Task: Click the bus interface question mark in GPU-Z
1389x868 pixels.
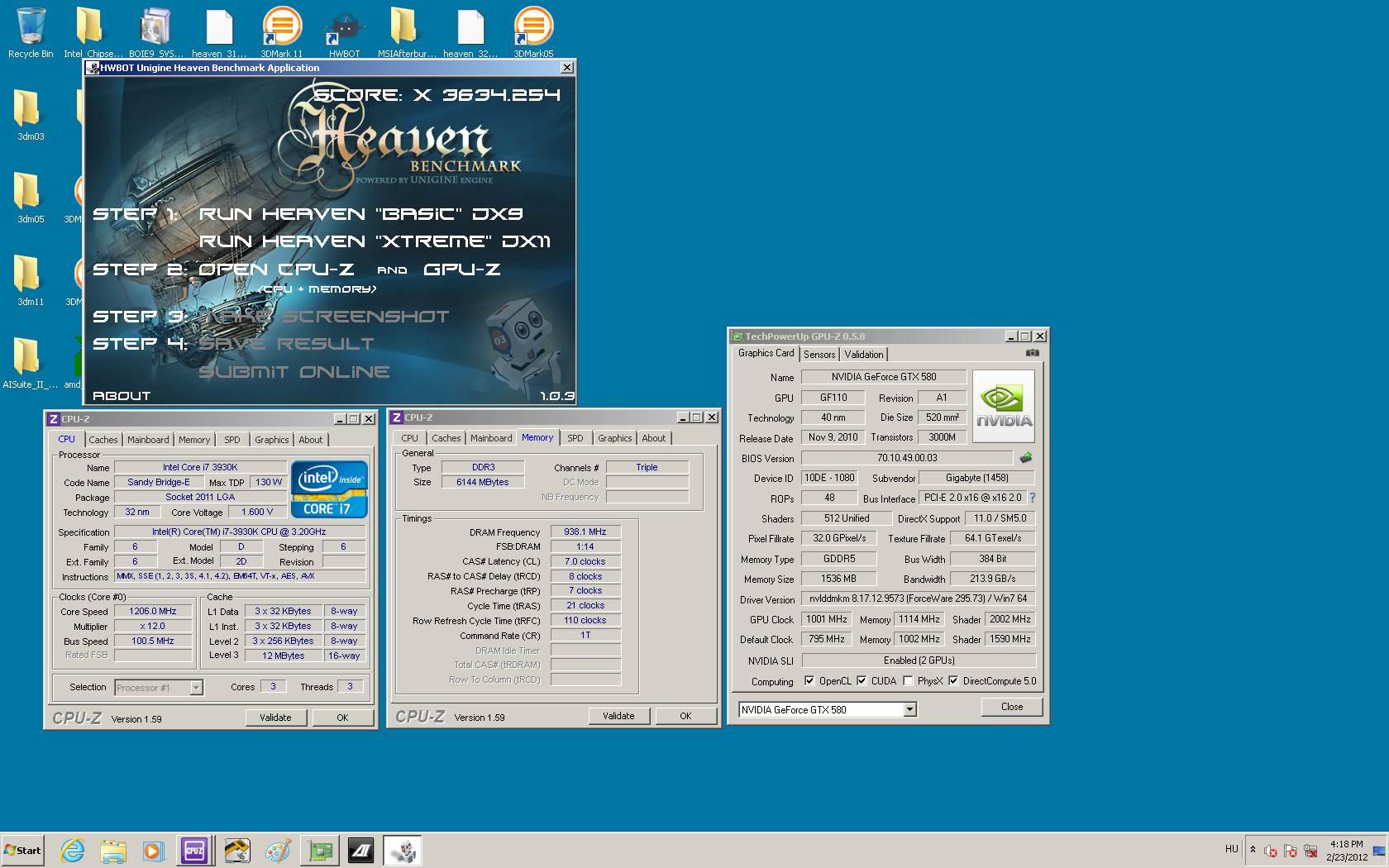Action: tap(1032, 498)
